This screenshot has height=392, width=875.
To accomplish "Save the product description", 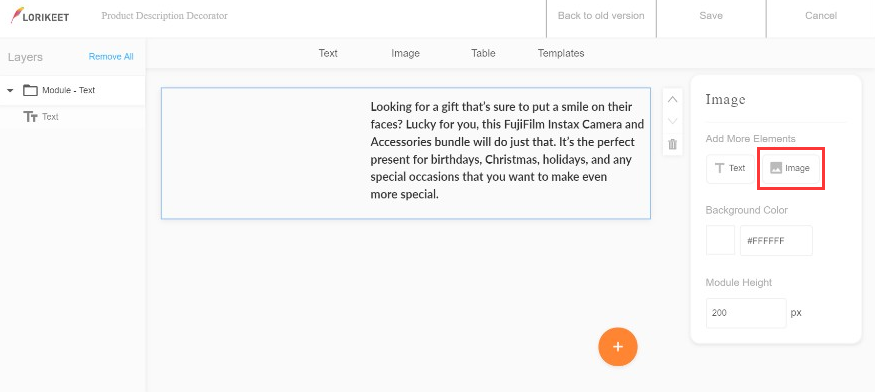I will coord(711,16).
